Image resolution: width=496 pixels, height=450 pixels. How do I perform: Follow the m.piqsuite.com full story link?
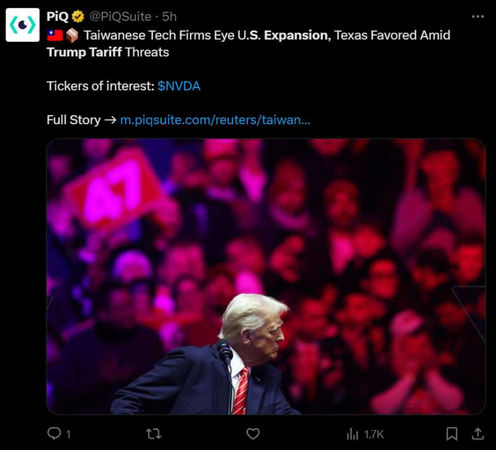click(x=215, y=120)
